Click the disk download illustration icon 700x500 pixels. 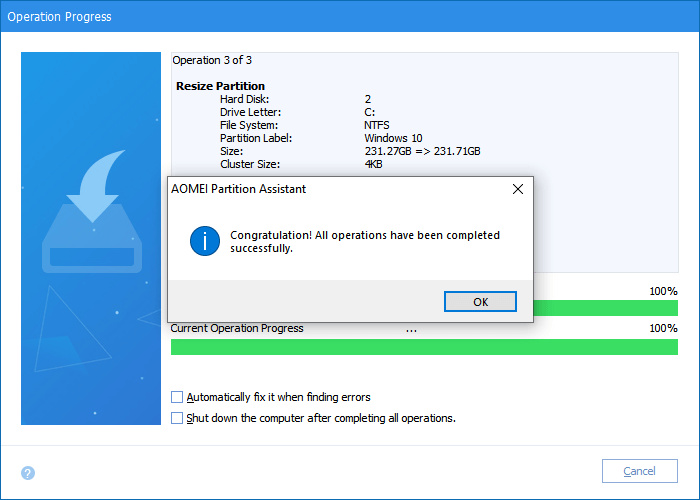click(92, 212)
